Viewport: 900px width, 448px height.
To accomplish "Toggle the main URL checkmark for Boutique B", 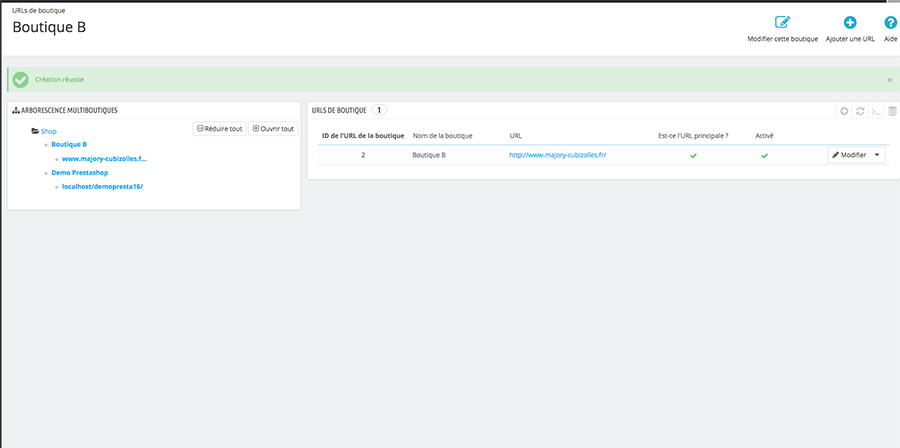I will pos(691,156).
